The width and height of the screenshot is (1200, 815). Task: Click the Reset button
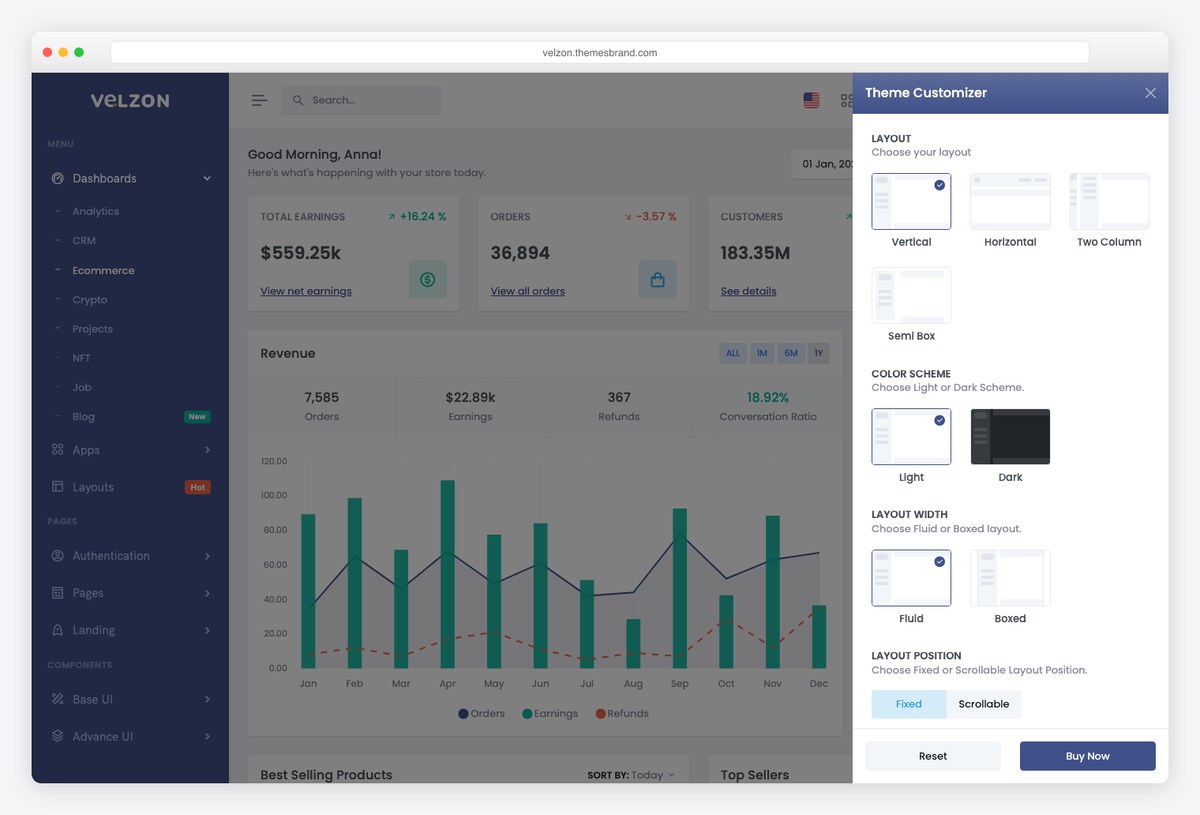[933, 756]
